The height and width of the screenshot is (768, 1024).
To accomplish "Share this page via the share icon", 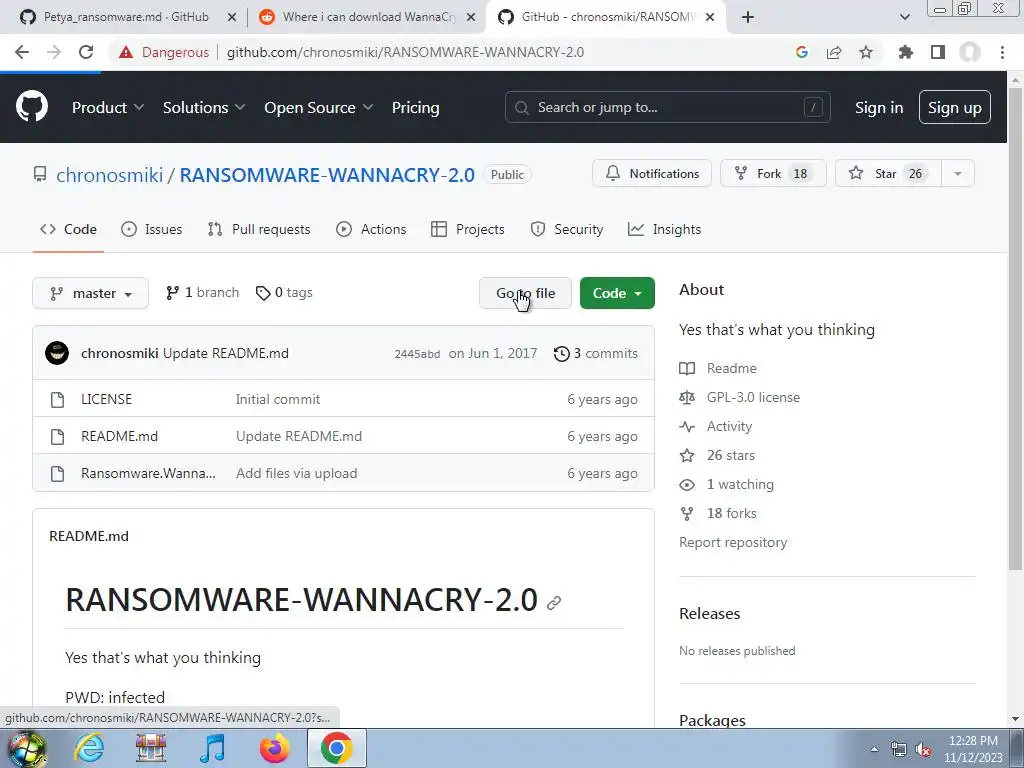I will coord(834,52).
